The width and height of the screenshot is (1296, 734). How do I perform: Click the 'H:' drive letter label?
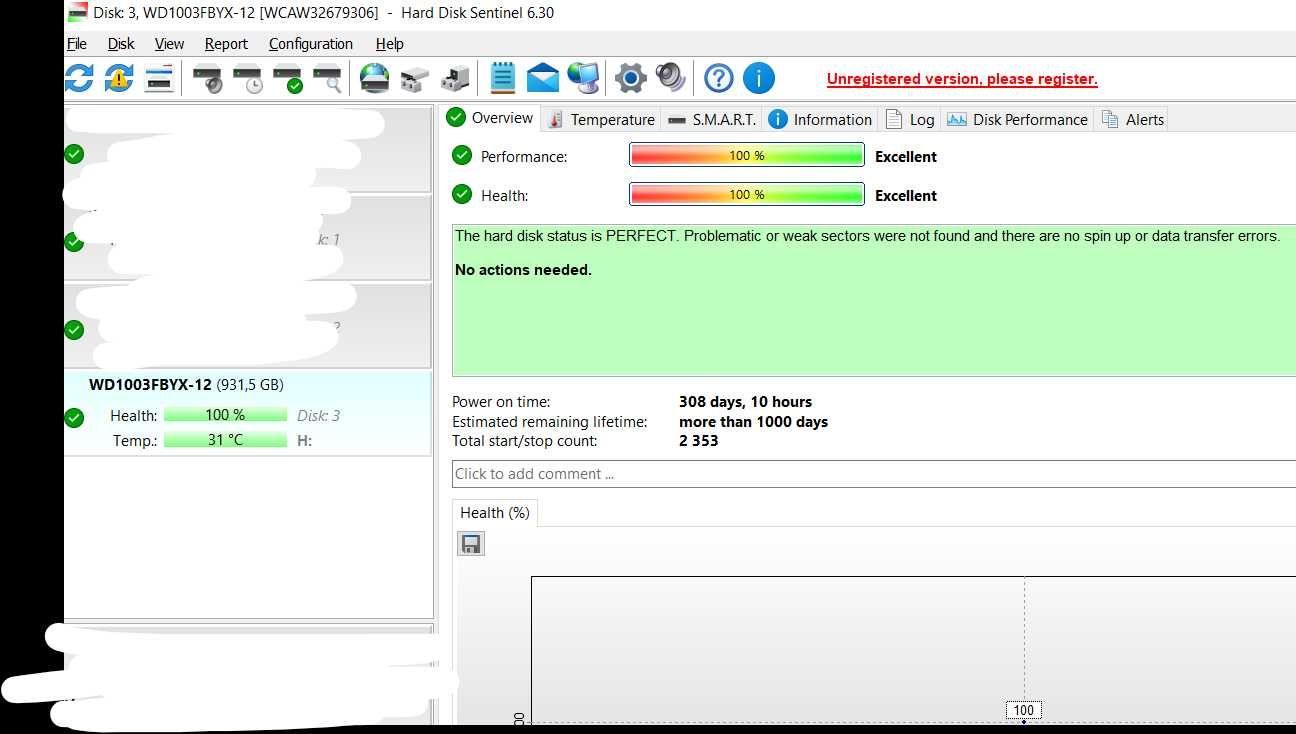point(305,440)
